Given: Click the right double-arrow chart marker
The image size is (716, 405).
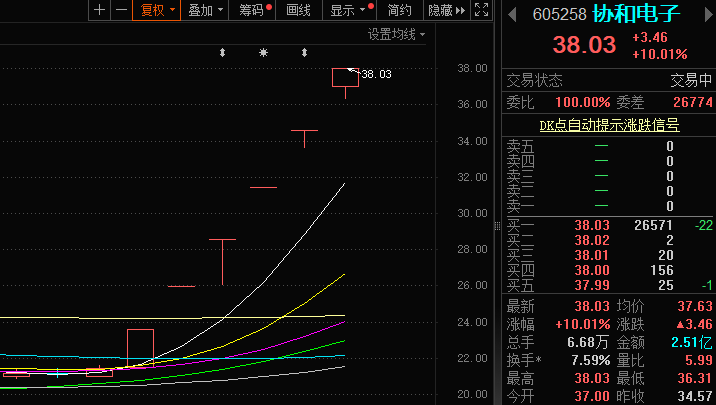Looking at the screenshot, I should (304, 52).
